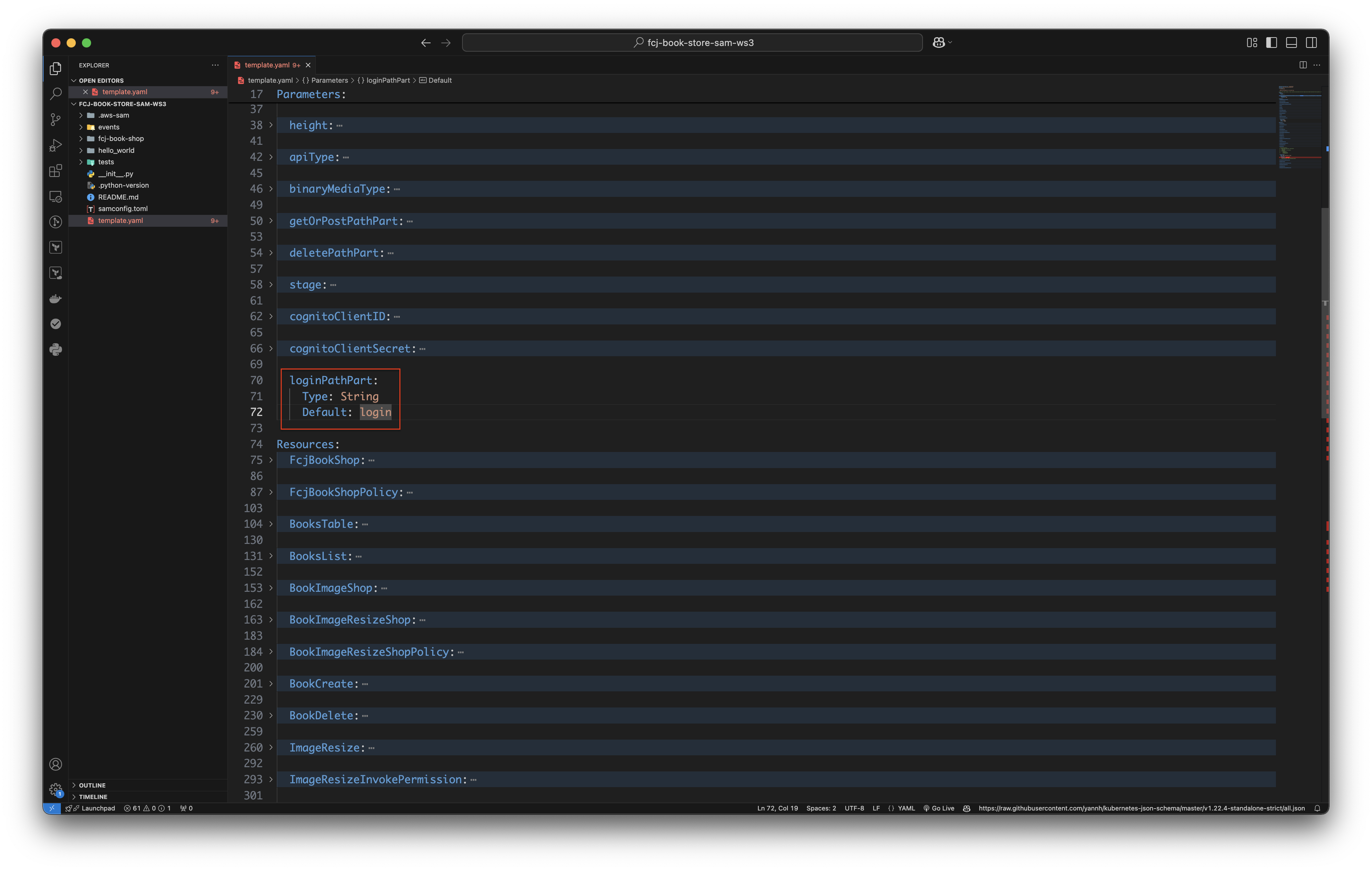Open the Docker whale view icon
This screenshot has height=871, width=1372.
[55, 299]
